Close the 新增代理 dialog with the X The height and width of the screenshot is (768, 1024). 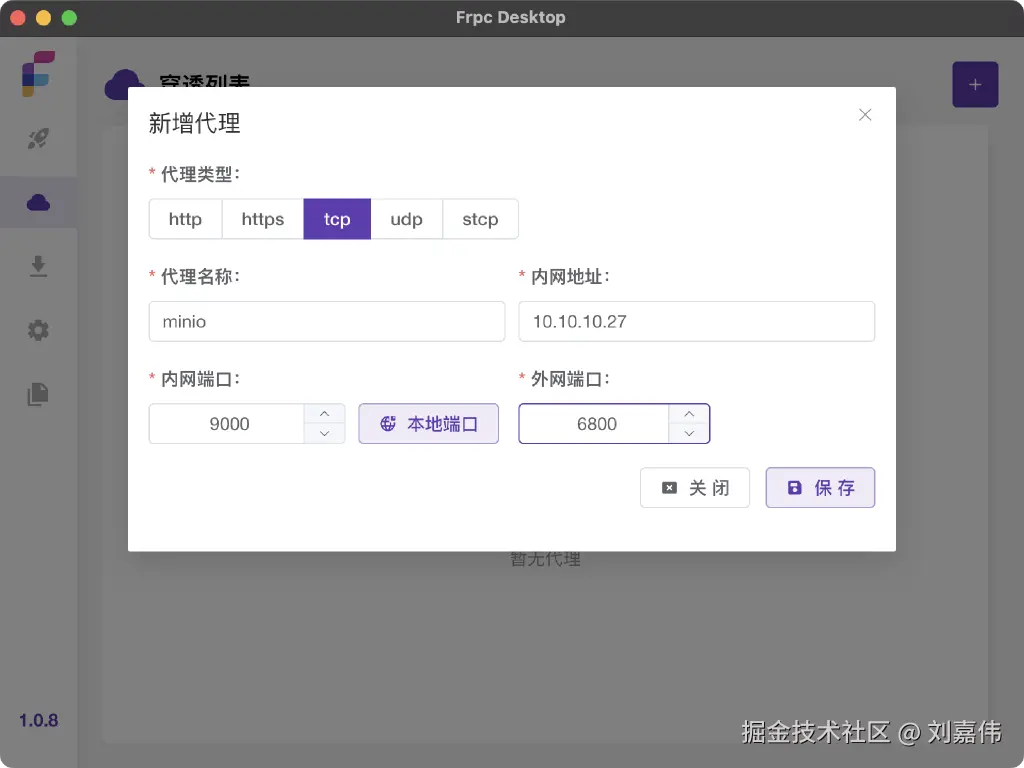pyautogui.click(x=865, y=115)
